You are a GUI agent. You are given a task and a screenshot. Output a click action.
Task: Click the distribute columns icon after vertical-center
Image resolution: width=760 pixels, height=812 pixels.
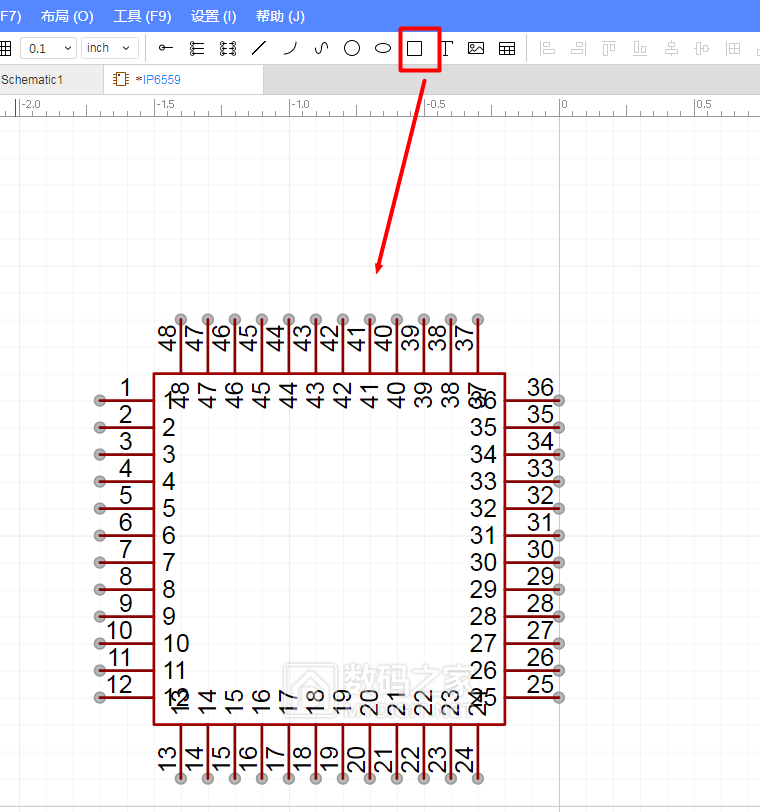pos(733,48)
